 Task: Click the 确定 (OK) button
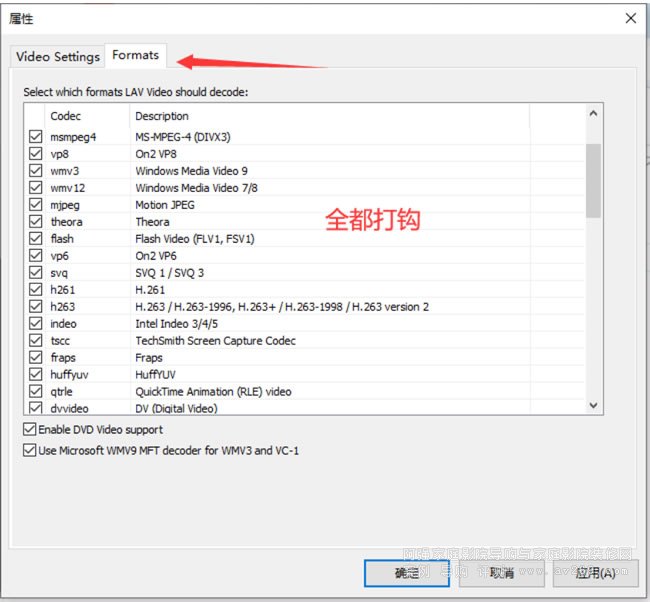click(406, 573)
